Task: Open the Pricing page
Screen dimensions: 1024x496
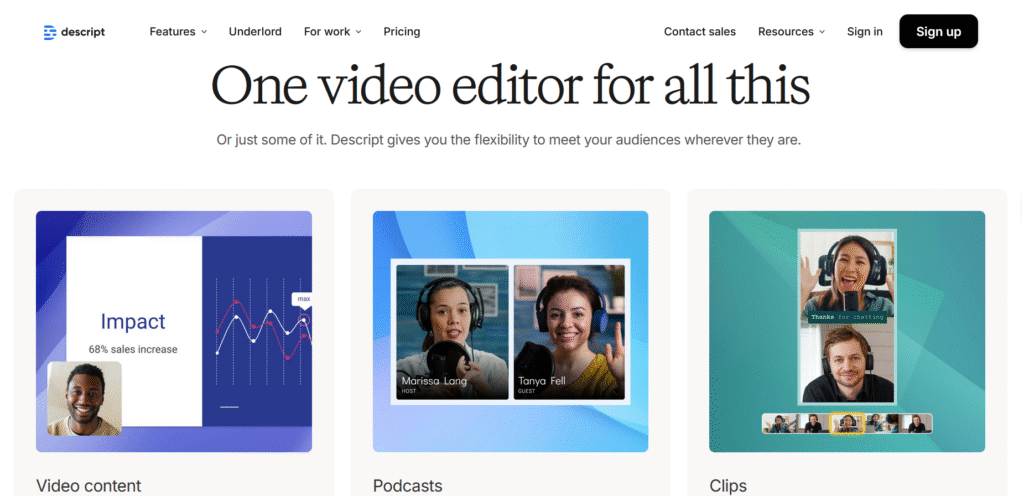Action: coord(401,32)
